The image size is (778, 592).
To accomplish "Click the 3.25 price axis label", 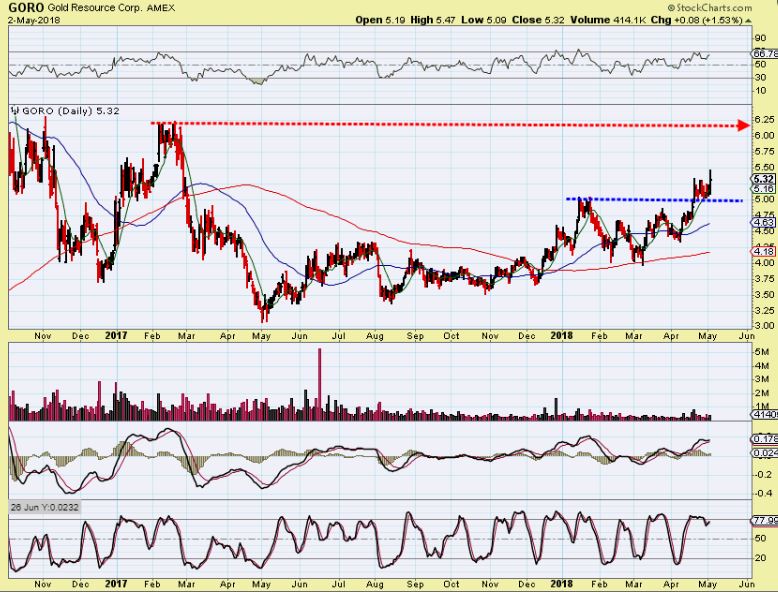I will [764, 311].
